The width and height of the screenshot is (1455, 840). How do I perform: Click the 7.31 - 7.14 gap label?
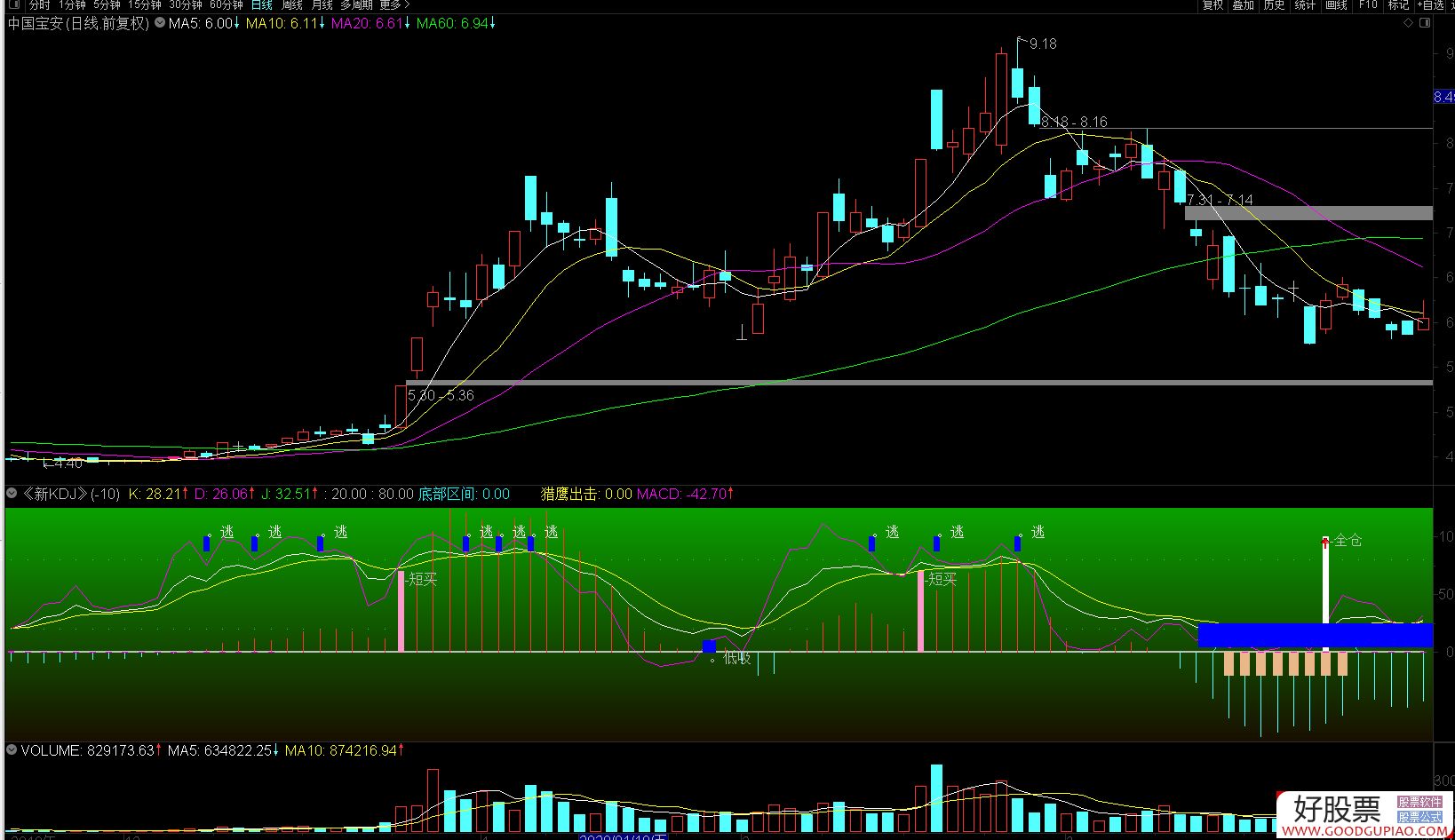click(x=1220, y=200)
